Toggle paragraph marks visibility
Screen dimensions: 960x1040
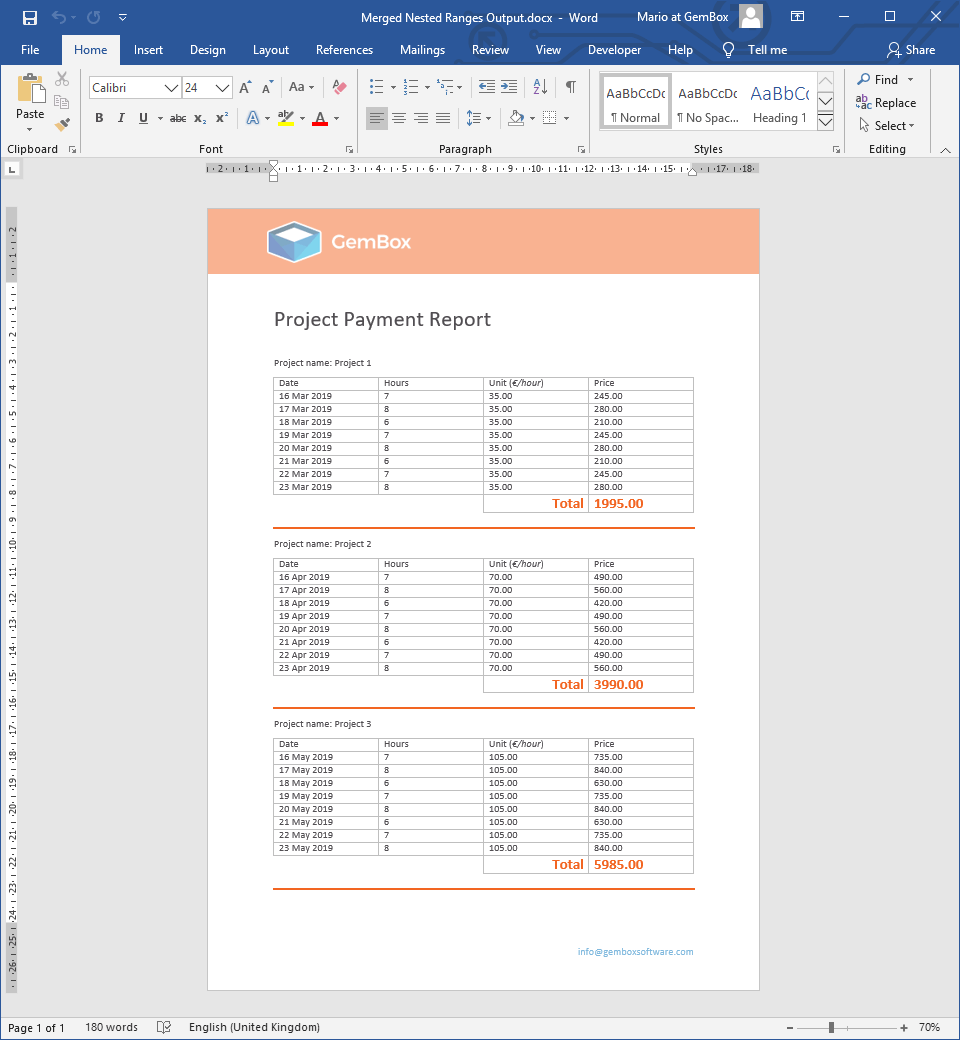click(x=571, y=88)
